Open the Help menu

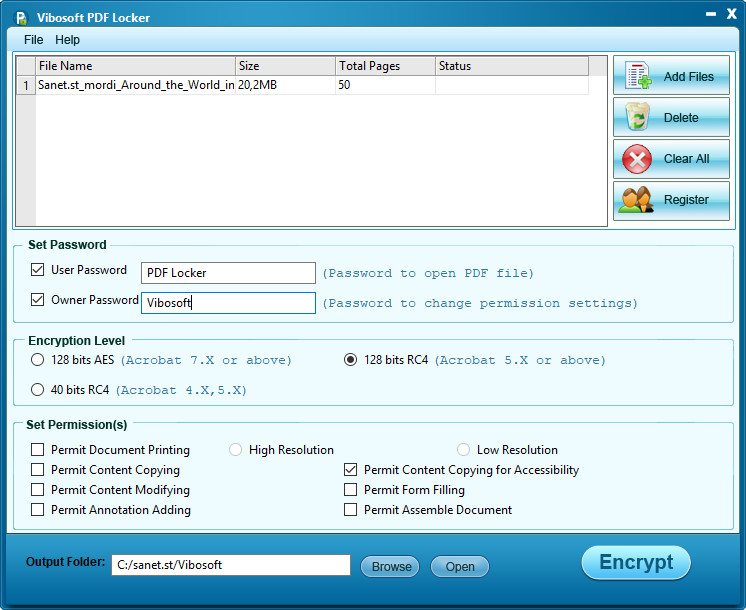click(x=67, y=40)
